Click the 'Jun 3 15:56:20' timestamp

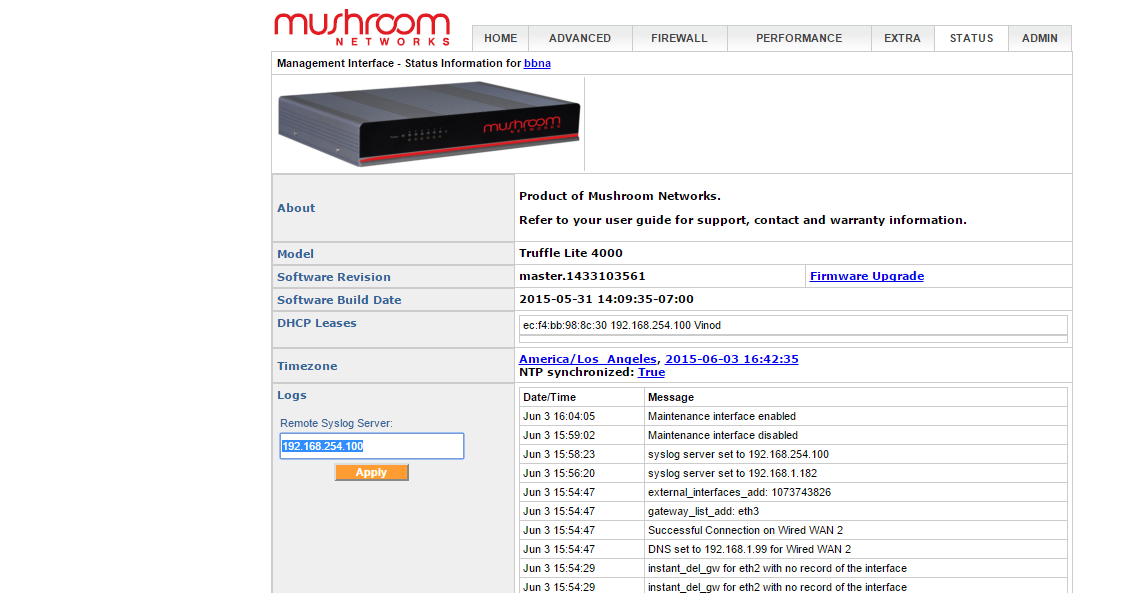559,473
